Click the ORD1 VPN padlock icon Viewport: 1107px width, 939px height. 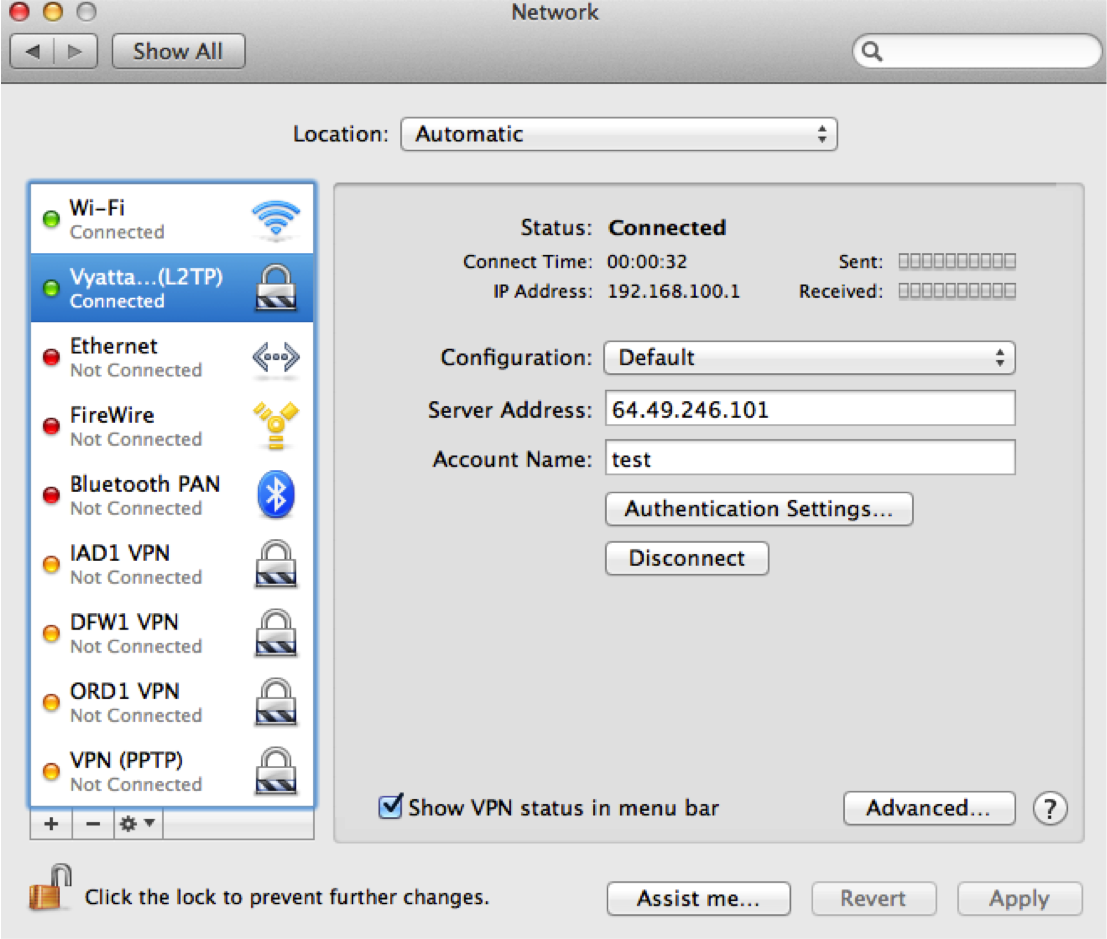[x=275, y=702]
